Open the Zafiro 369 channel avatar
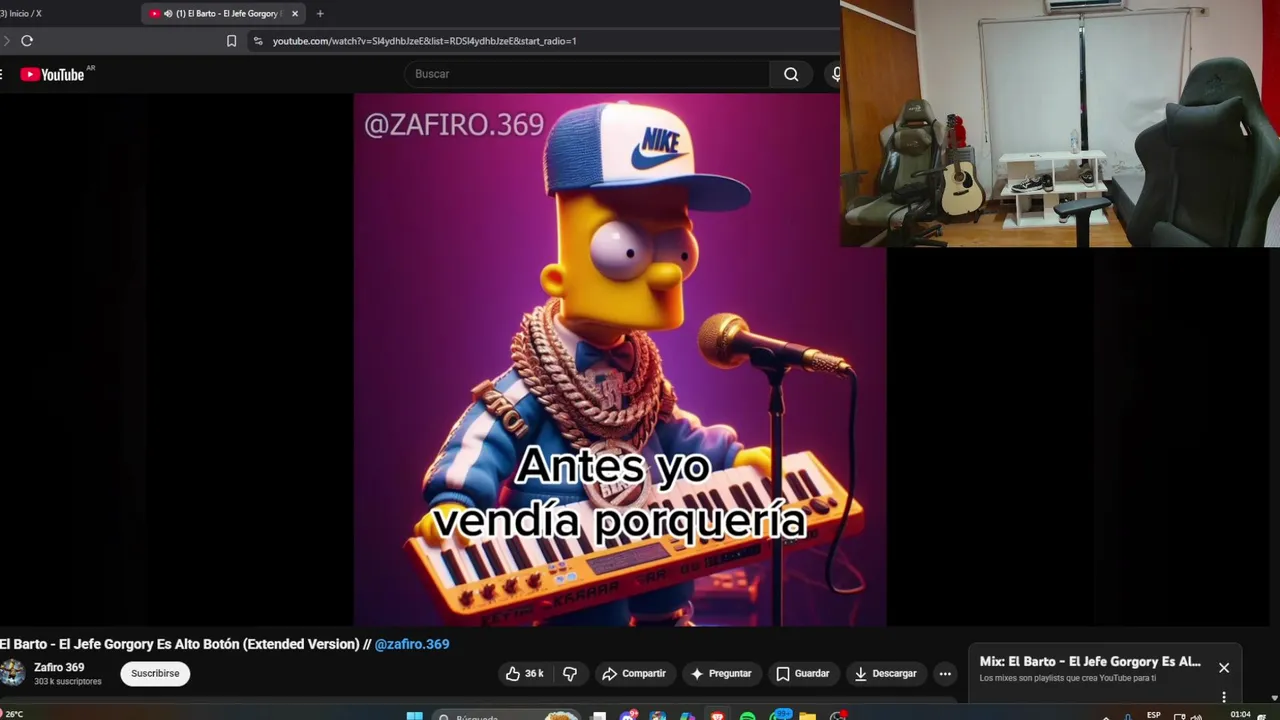This screenshot has width=1280, height=720. click(12, 673)
